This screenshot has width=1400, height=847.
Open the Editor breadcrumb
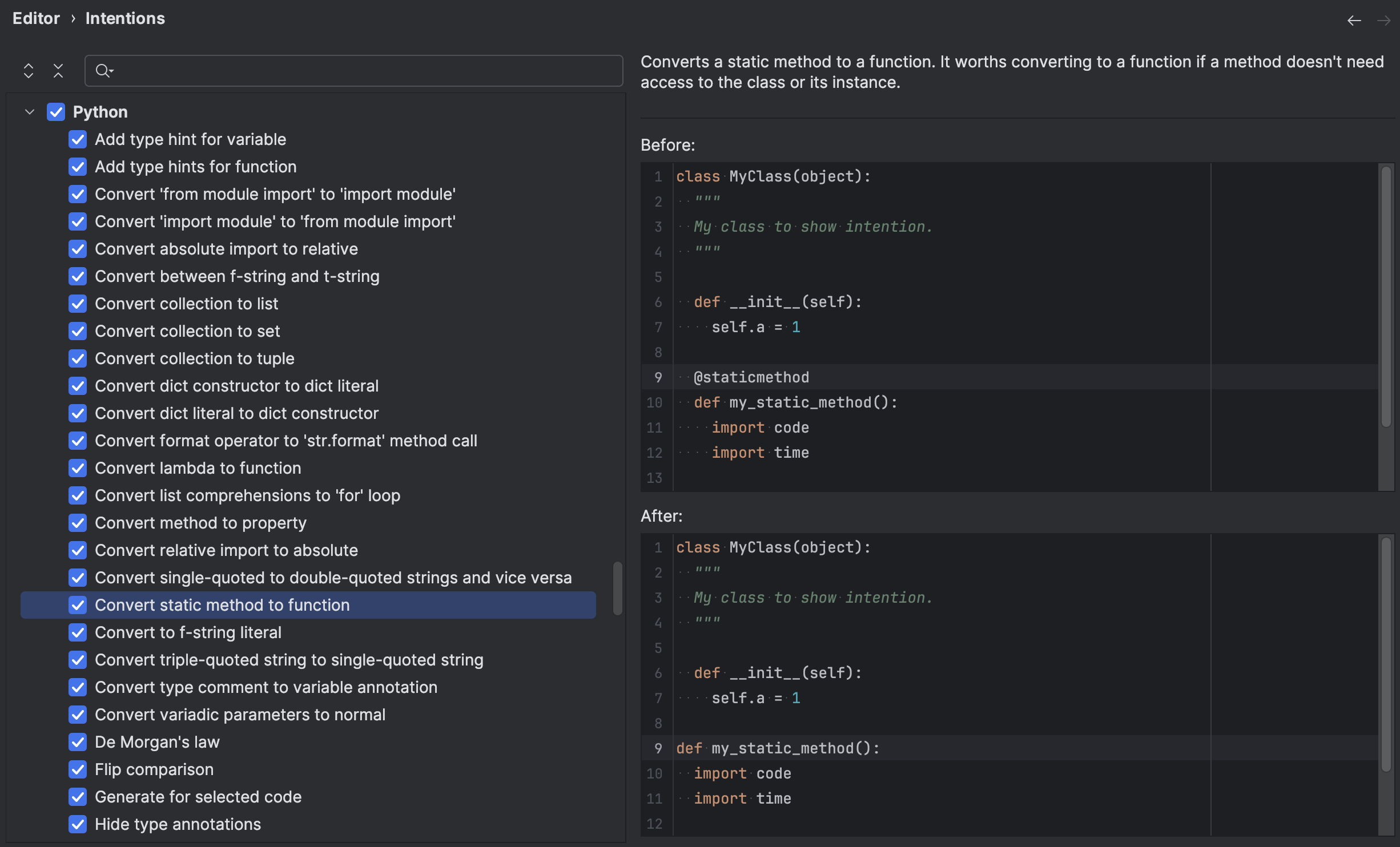tap(36, 18)
